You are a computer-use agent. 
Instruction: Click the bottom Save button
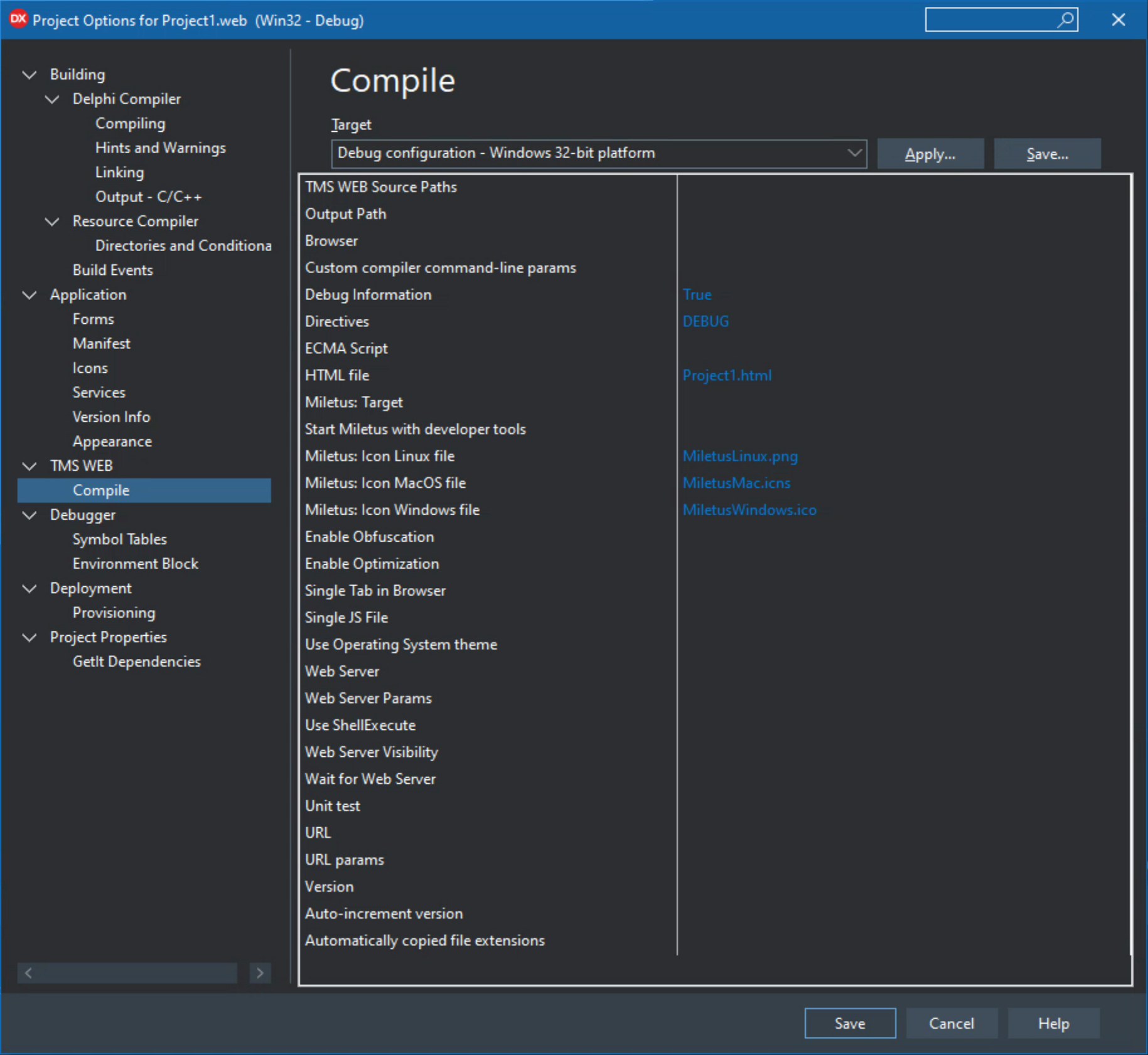(x=850, y=1024)
